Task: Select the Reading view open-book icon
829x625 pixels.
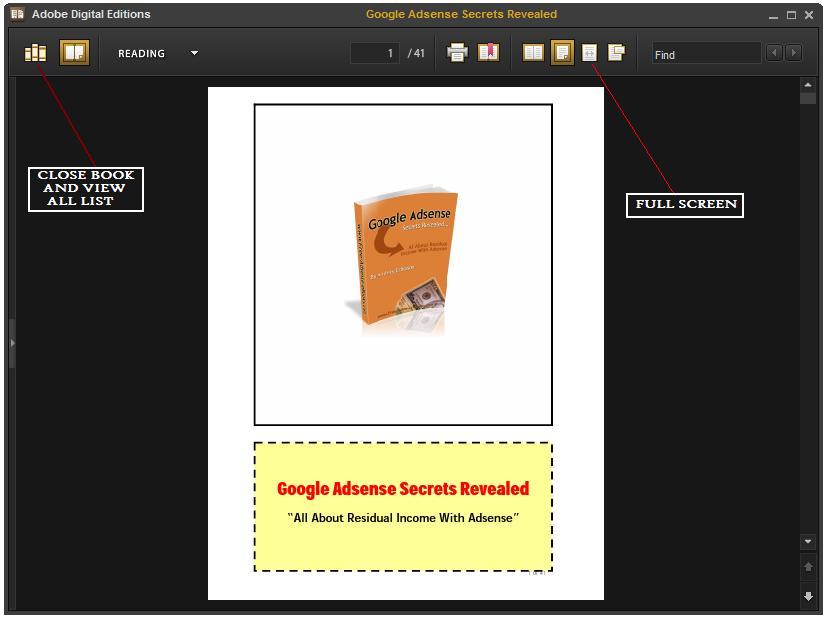Action: tap(74, 53)
